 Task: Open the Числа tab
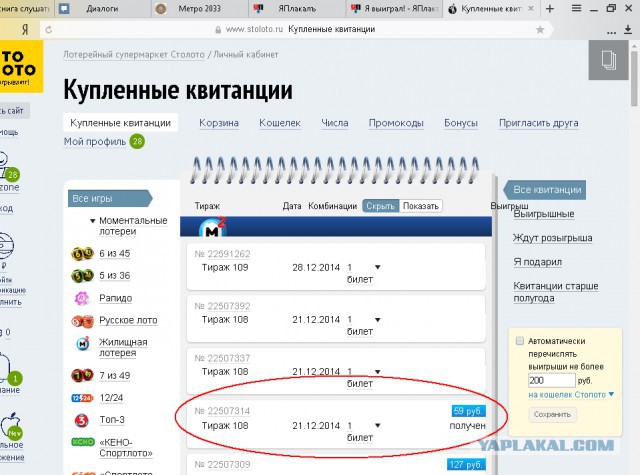[335, 123]
